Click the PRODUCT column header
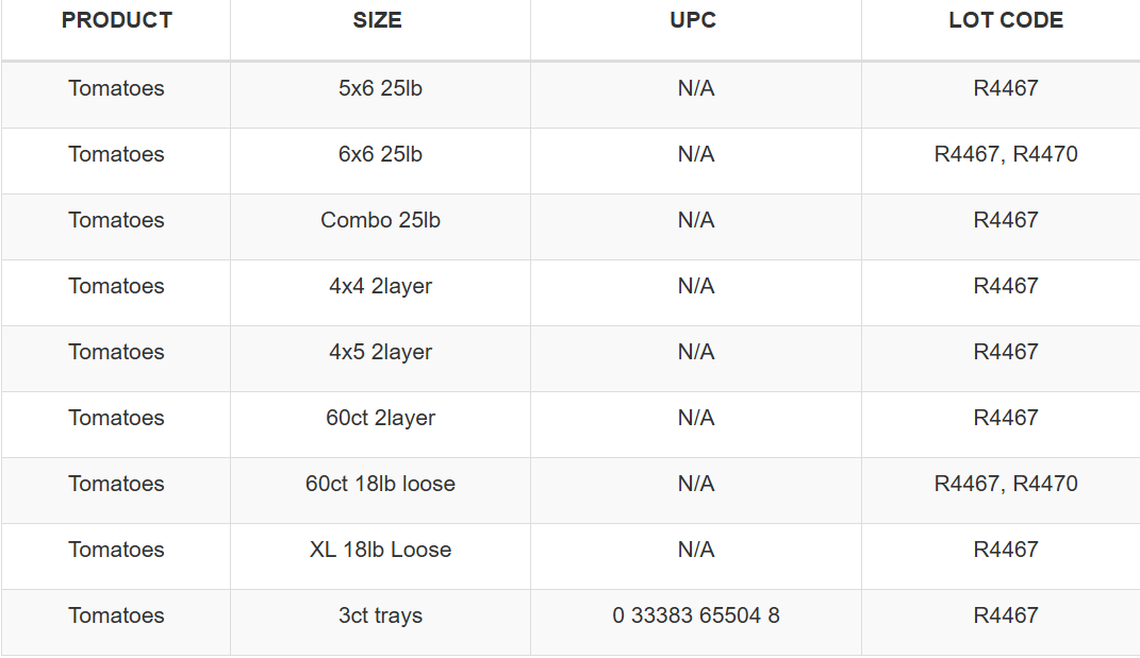This screenshot has width=1140, height=658. point(117,21)
